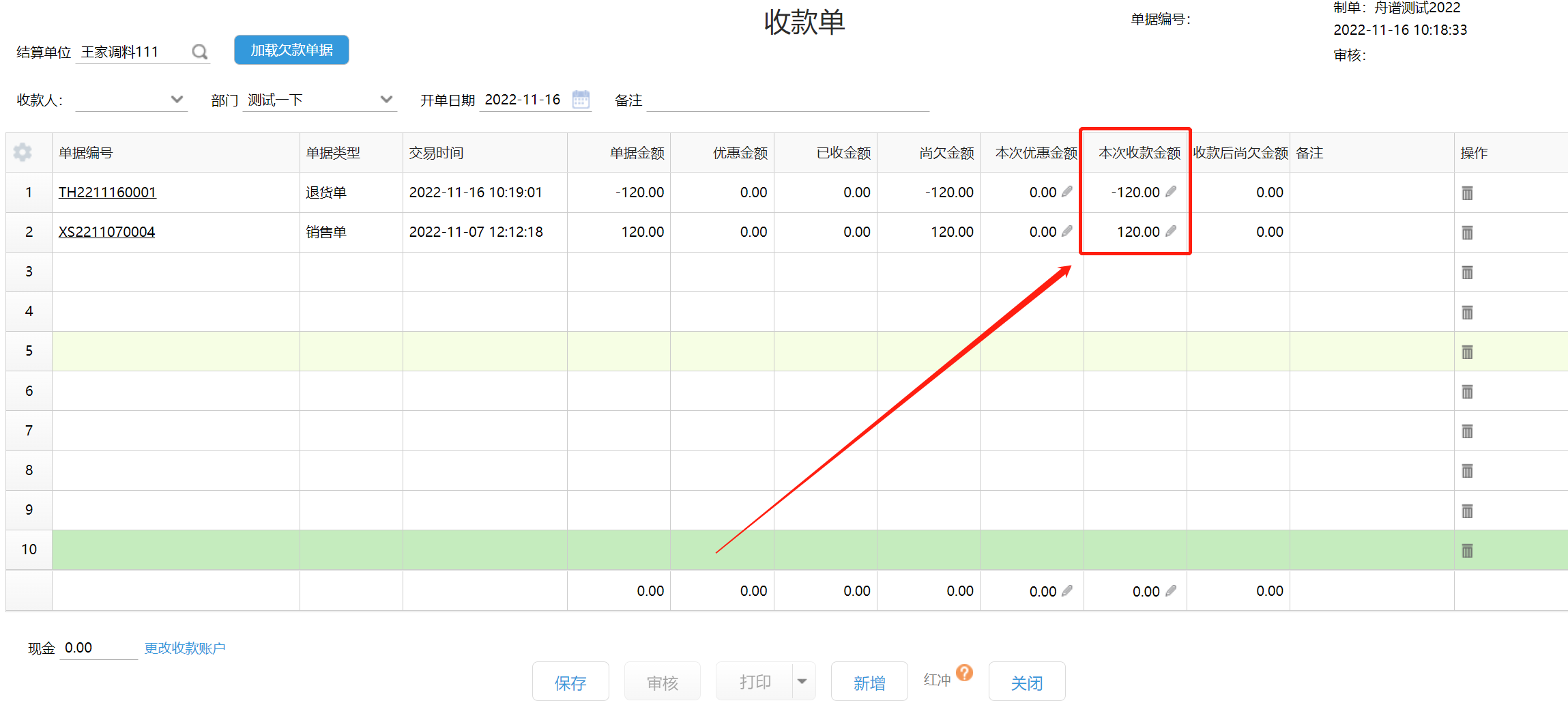Click the search icon beside 结算单位 field

[199, 52]
